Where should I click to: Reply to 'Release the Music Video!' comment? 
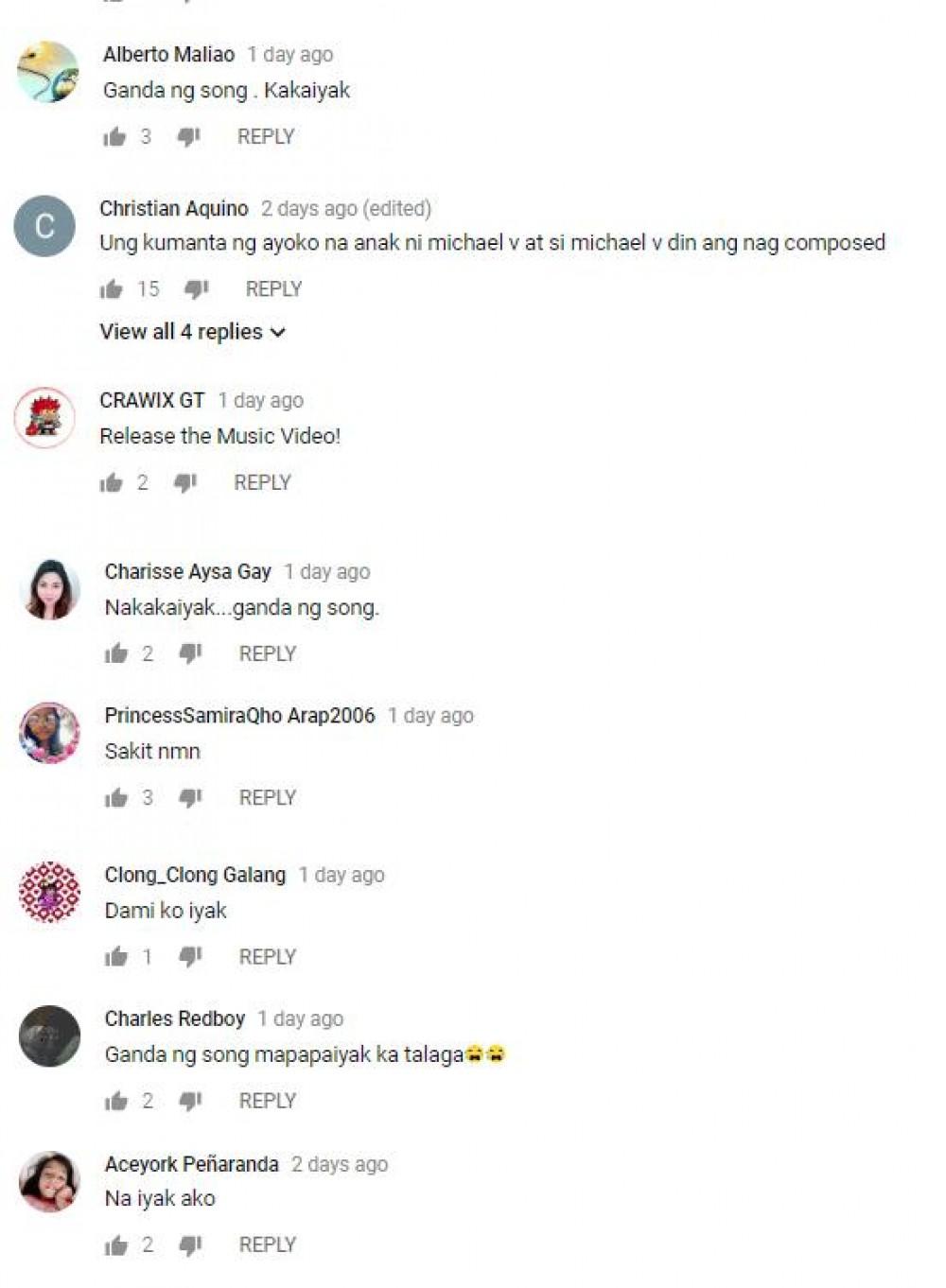point(262,483)
